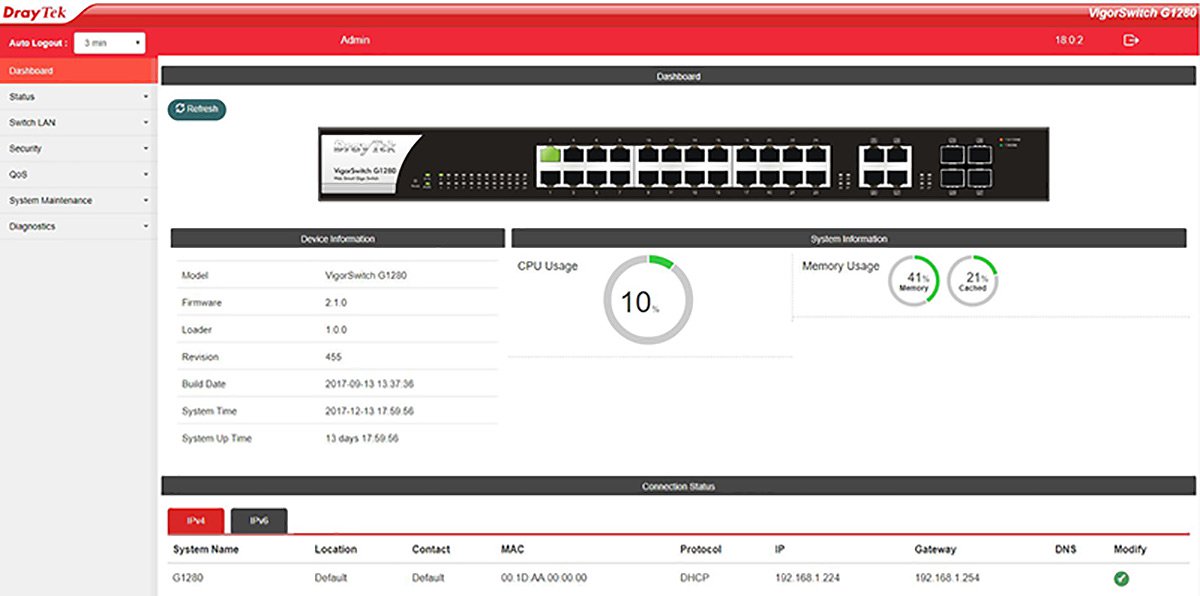Click the DrayTek logo at top left
The image size is (1200, 596).
tap(35, 12)
